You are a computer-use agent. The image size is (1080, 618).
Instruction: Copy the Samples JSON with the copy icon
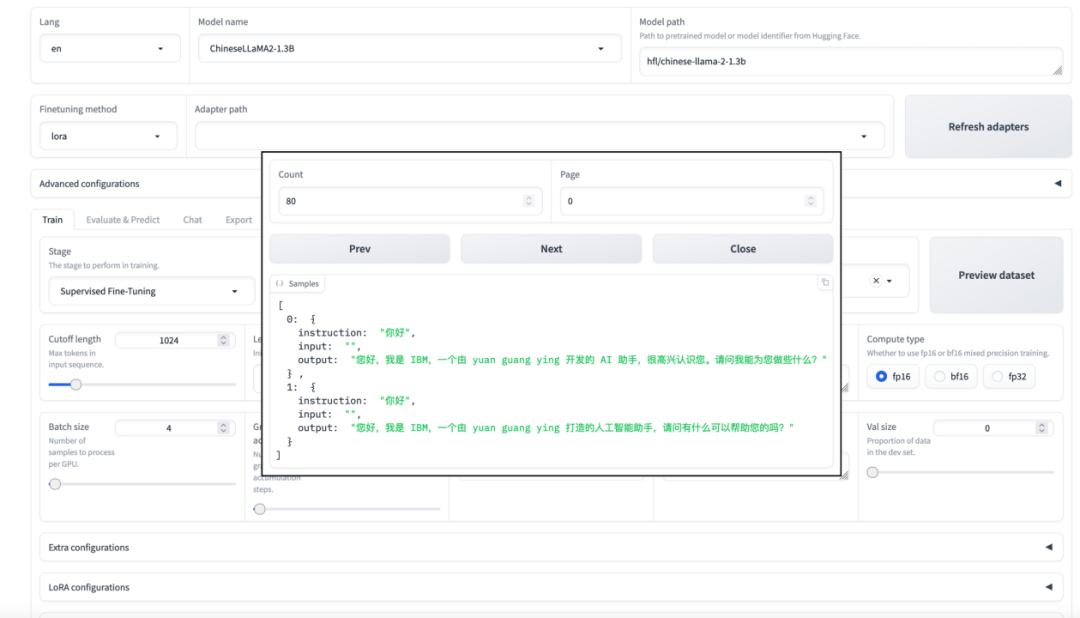click(x=825, y=282)
